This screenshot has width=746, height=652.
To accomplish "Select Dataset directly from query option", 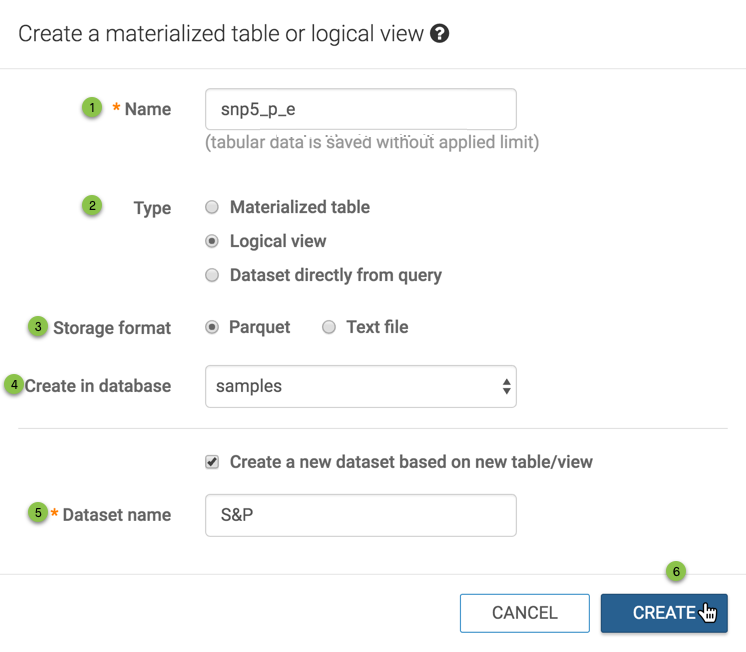I will coord(212,275).
